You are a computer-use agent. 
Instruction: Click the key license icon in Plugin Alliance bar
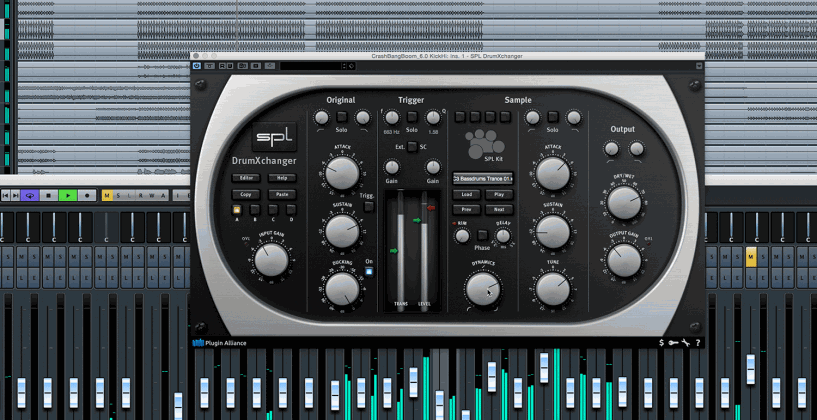(x=673, y=343)
